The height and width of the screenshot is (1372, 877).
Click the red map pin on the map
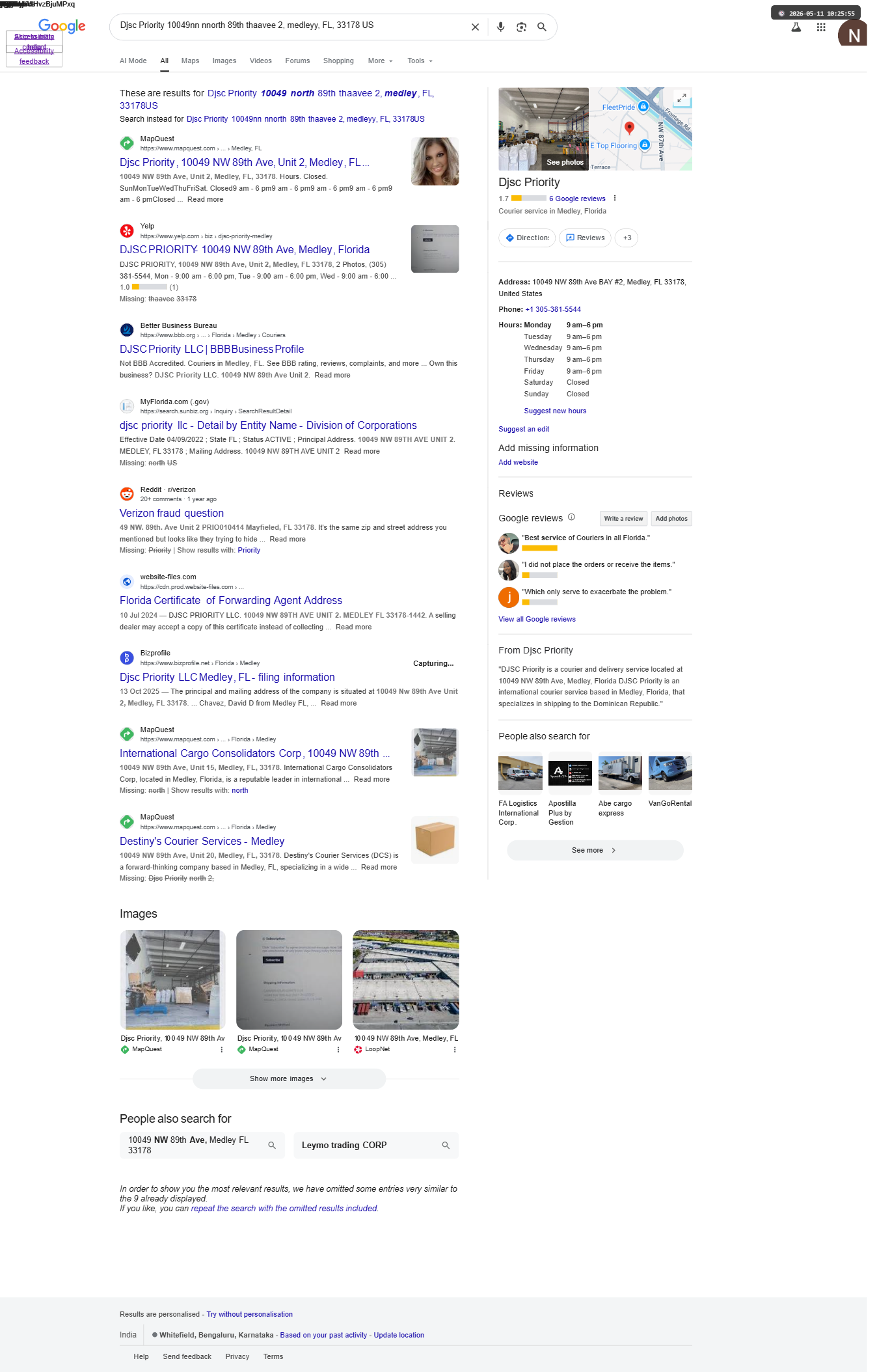629,128
